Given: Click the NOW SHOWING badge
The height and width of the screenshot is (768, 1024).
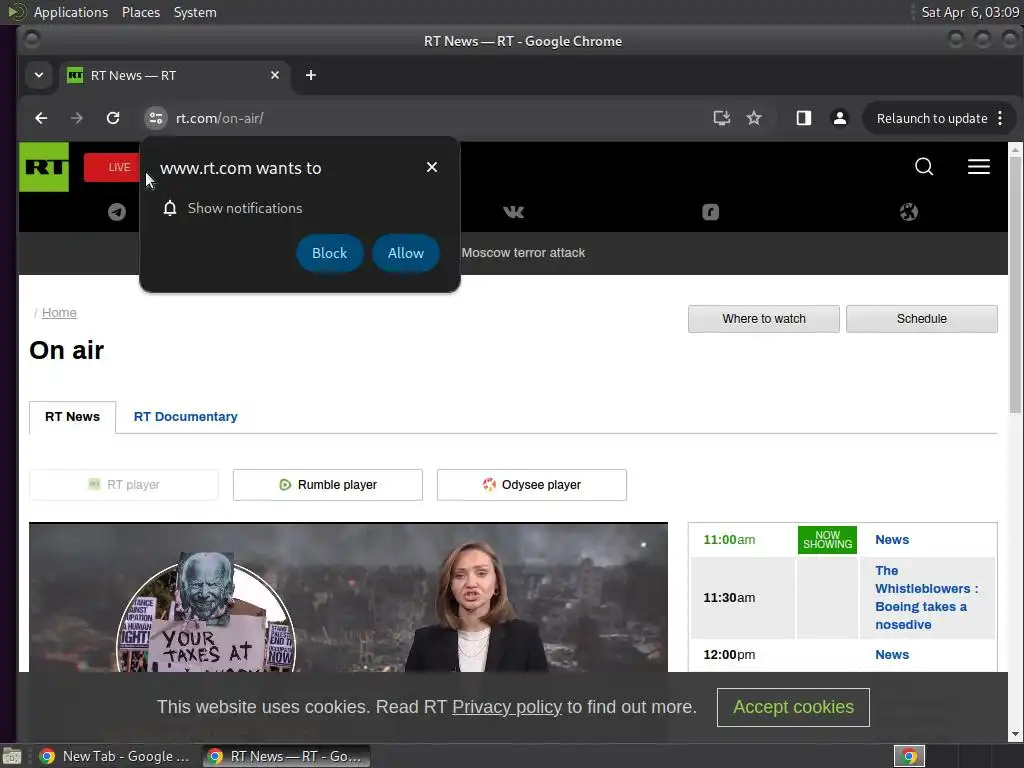Looking at the screenshot, I should click(x=827, y=540).
